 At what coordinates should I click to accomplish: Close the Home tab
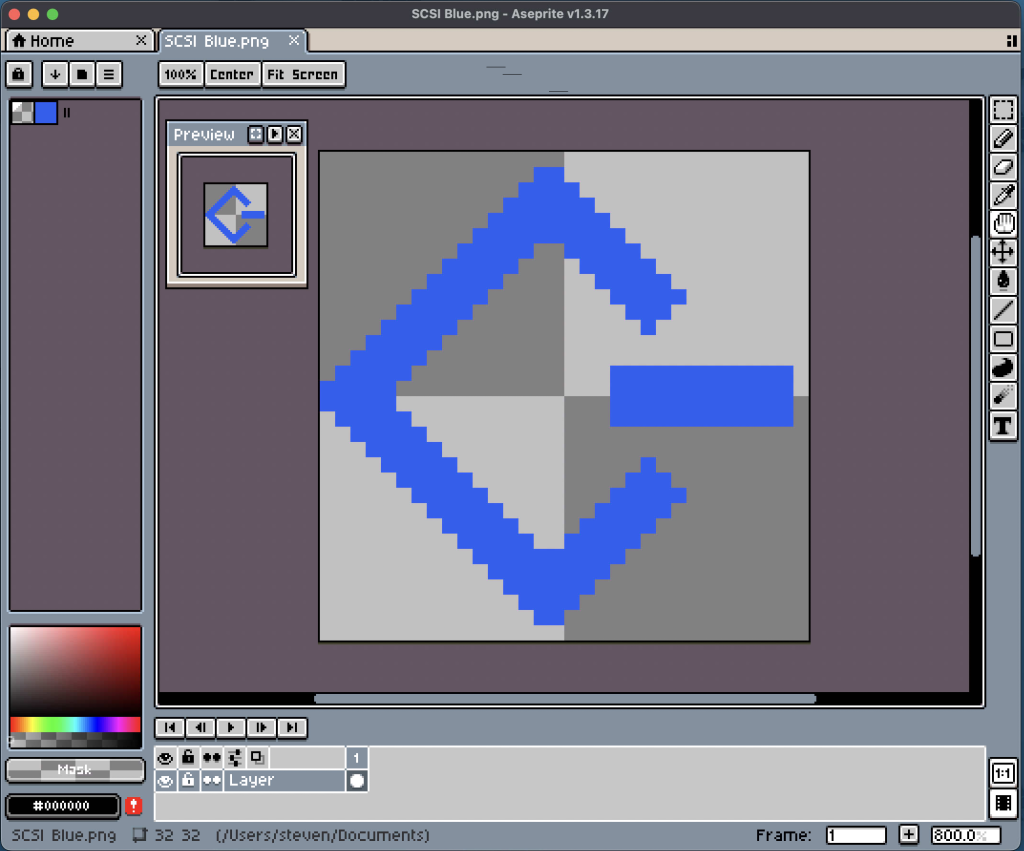point(141,40)
